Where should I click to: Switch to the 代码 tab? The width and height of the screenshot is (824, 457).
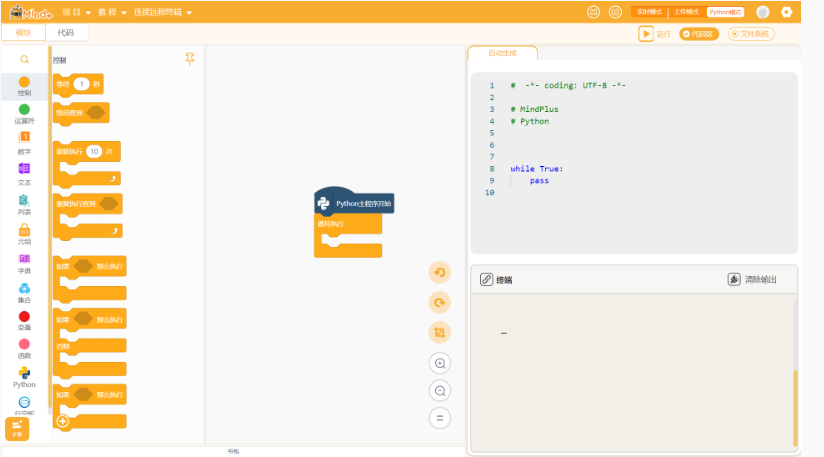pos(66,33)
